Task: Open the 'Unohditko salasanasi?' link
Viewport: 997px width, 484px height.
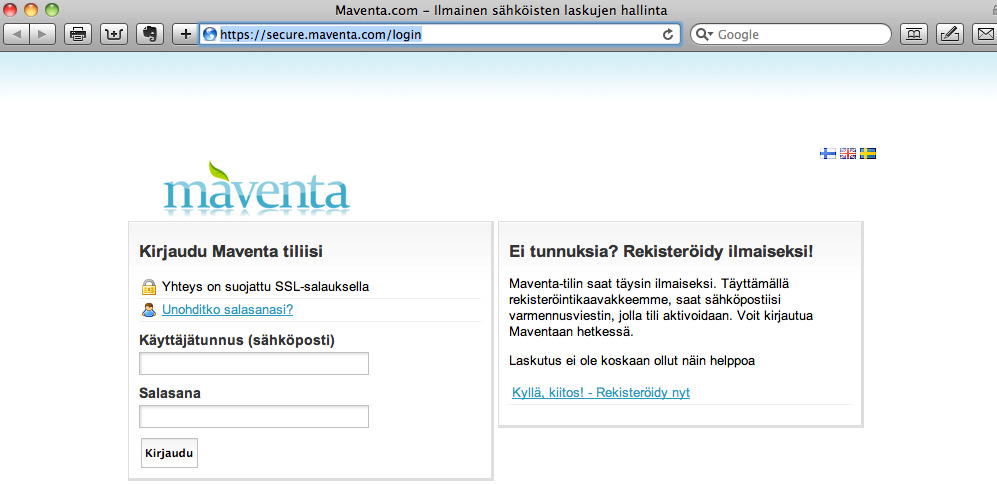Action: click(228, 310)
